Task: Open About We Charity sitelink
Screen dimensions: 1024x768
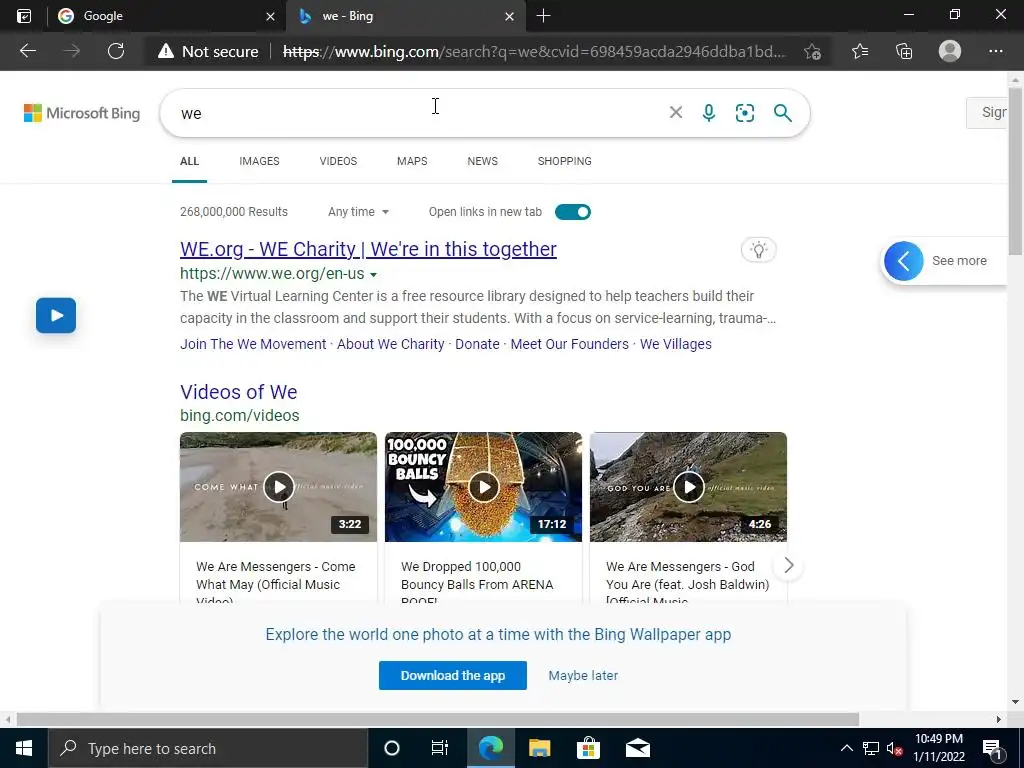Action: [x=391, y=344]
